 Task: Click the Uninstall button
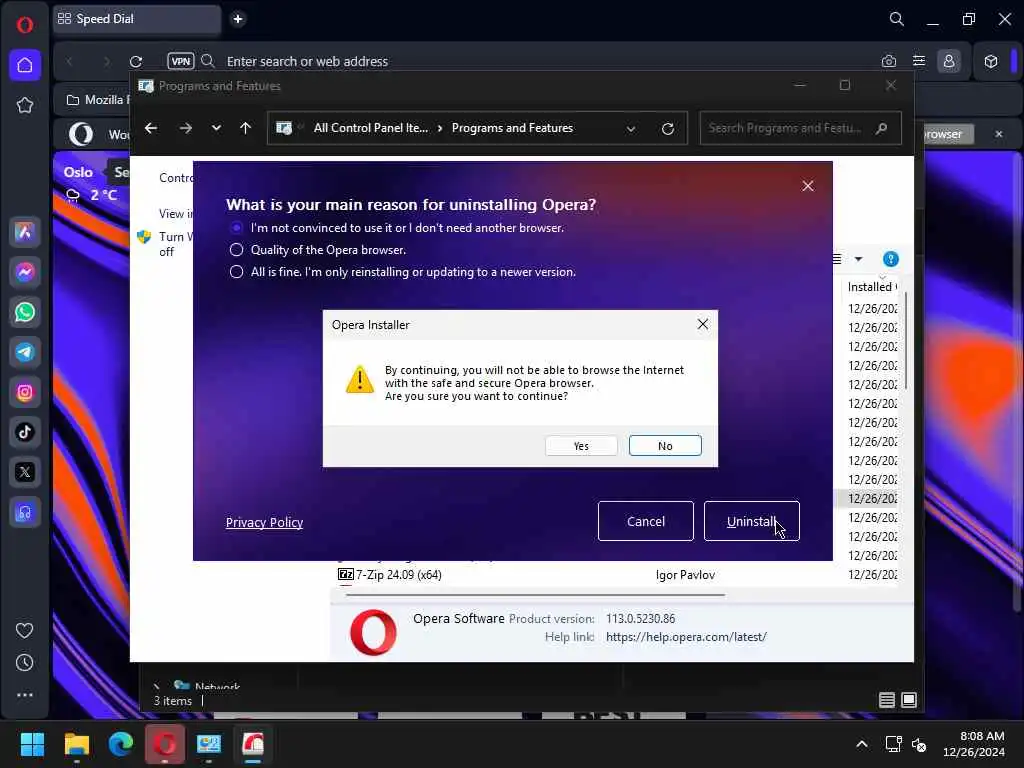click(751, 521)
